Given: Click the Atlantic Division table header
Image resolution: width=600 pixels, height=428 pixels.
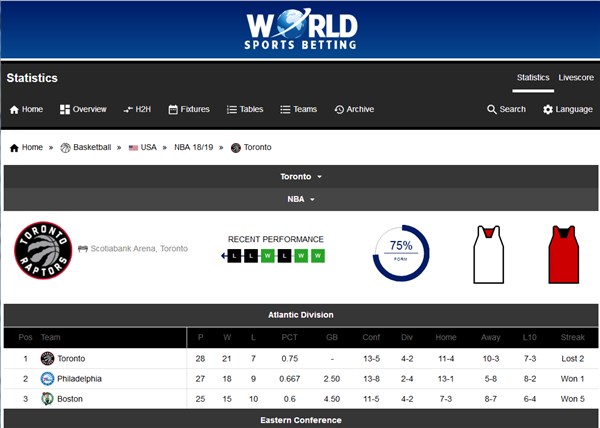Looking at the screenshot, I should coord(301,315).
